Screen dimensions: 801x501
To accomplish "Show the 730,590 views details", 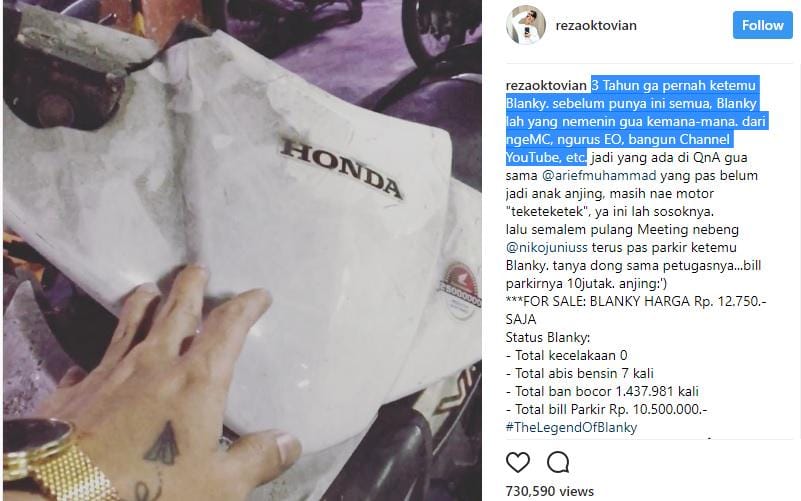I will pyautogui.click(x=550, y=491).
